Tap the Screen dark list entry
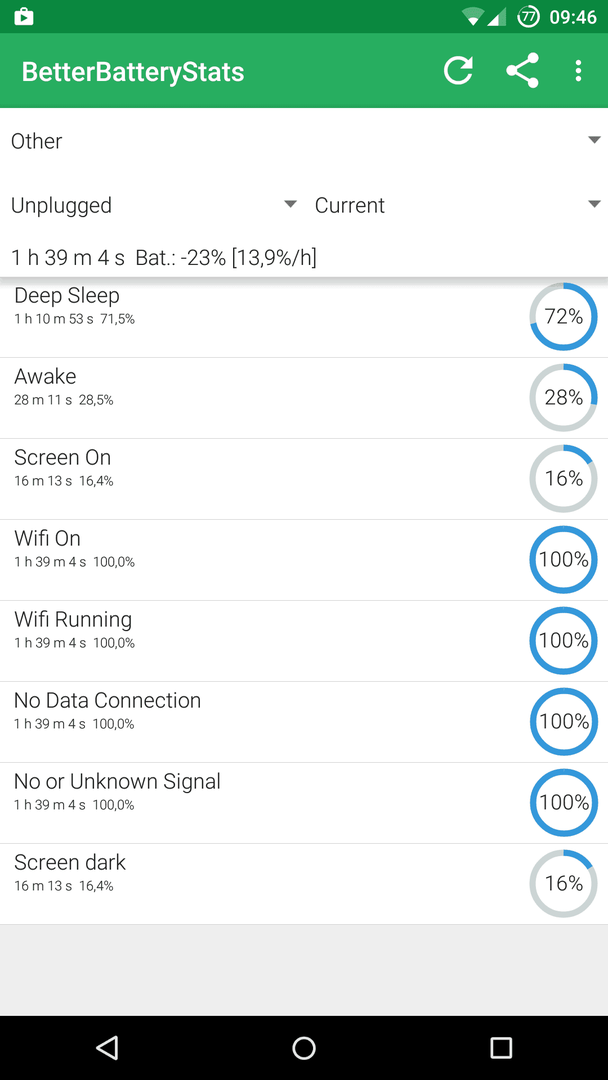This screenshot has width=608, height=1080. (304, 884)
